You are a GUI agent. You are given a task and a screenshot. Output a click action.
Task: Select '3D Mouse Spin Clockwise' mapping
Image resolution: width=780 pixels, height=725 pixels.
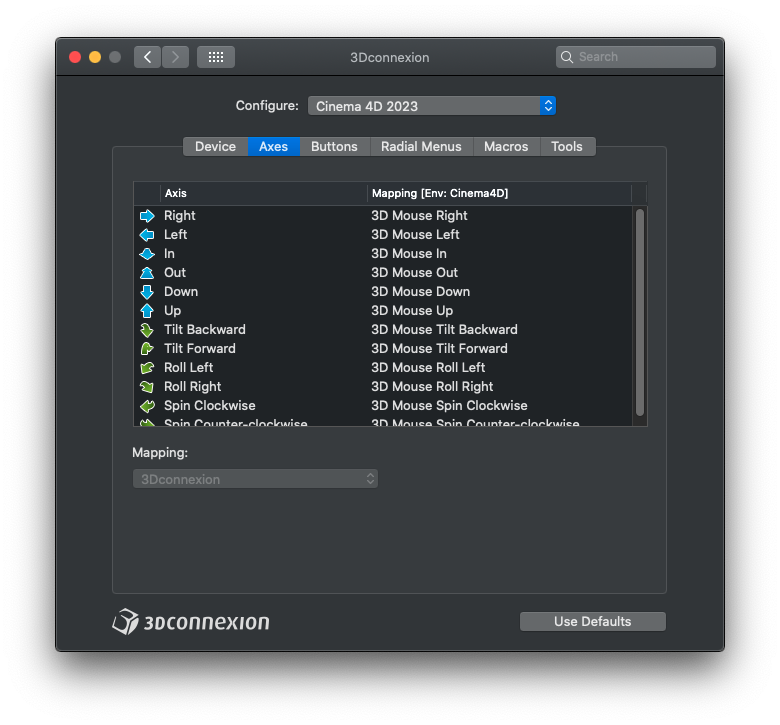point(449,406)
